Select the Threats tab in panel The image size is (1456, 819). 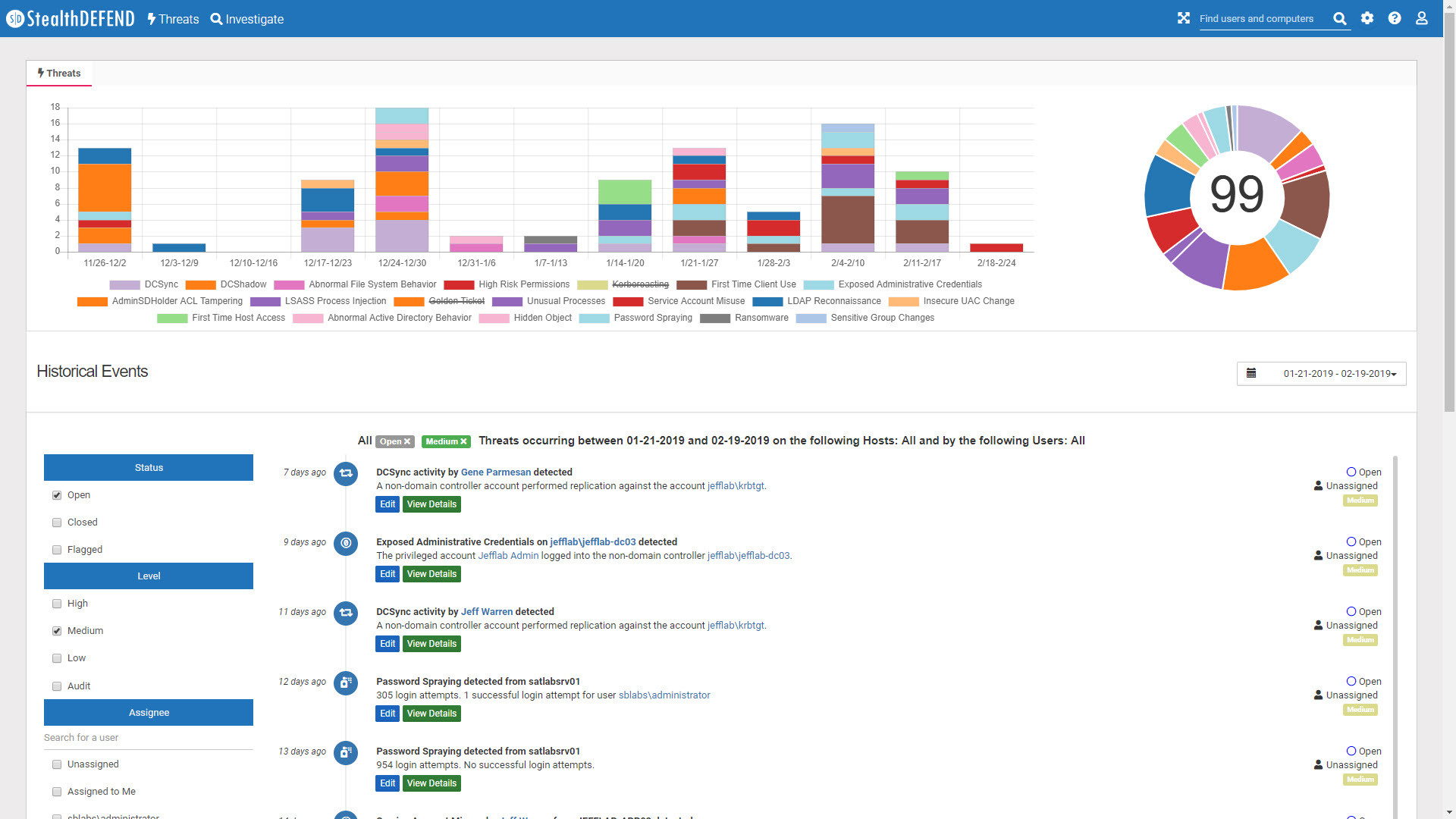coord(59,74)
